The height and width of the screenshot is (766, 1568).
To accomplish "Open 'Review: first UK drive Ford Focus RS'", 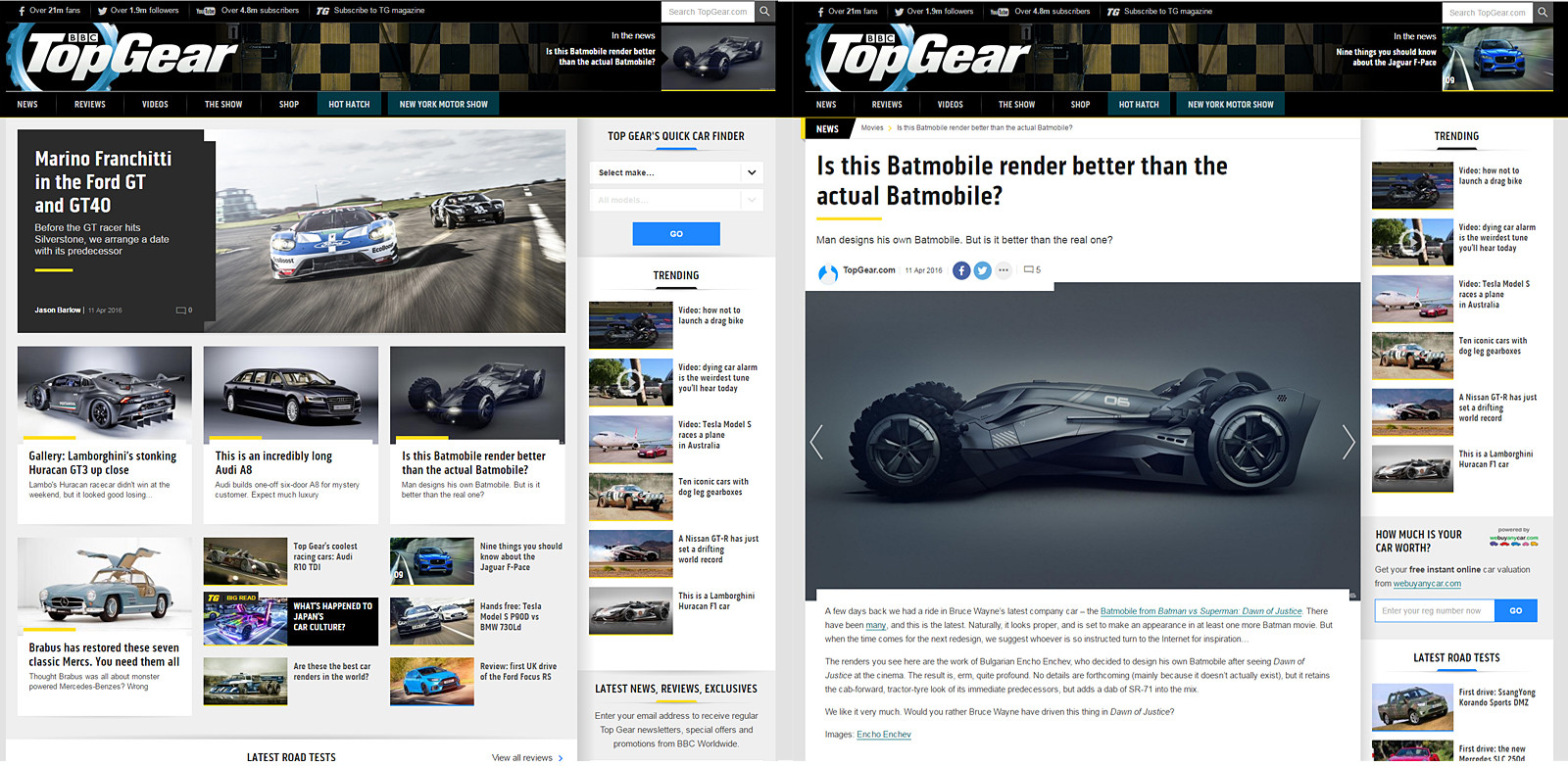I will click(477, 682).
